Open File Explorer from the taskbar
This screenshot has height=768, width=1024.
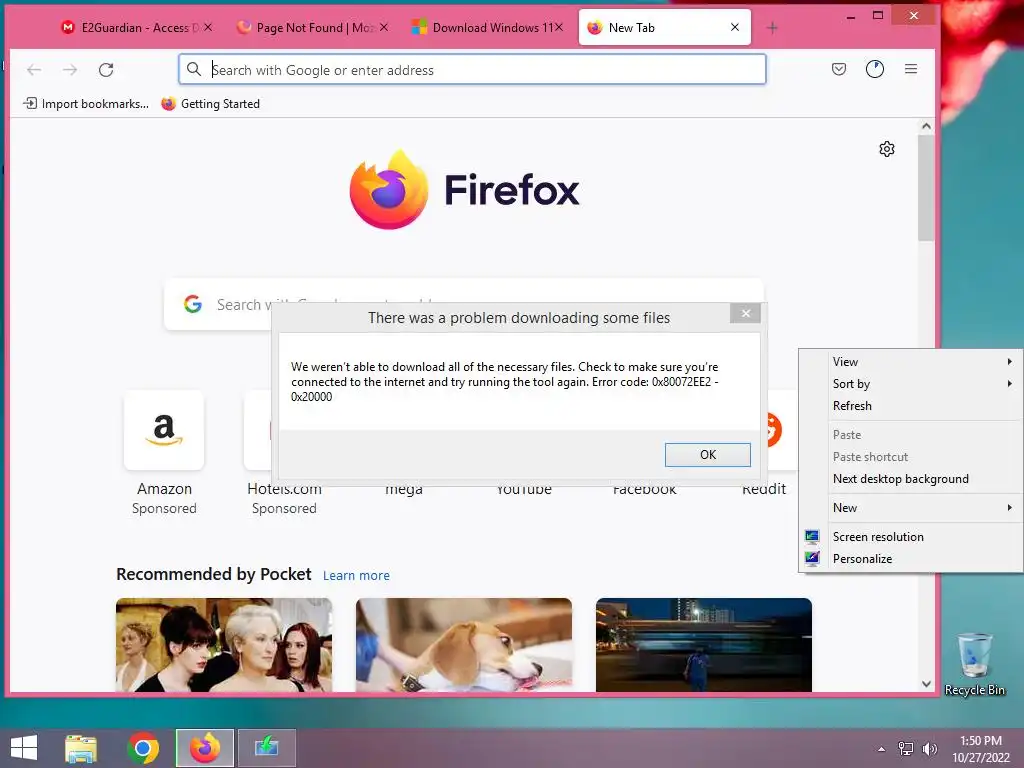coord(81,748)
